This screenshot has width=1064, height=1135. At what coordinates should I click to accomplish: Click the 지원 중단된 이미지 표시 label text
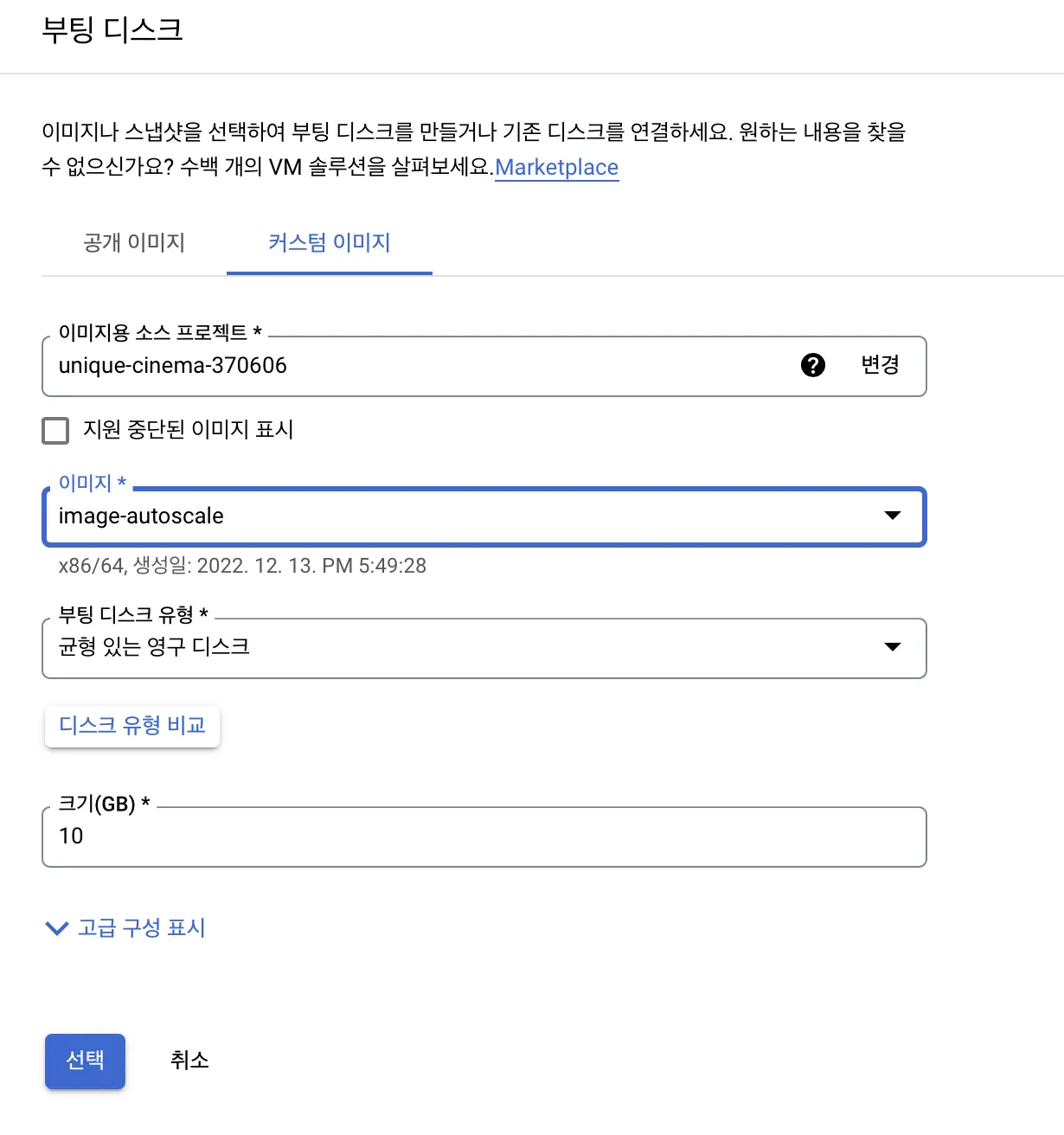(x=189, y=430)
